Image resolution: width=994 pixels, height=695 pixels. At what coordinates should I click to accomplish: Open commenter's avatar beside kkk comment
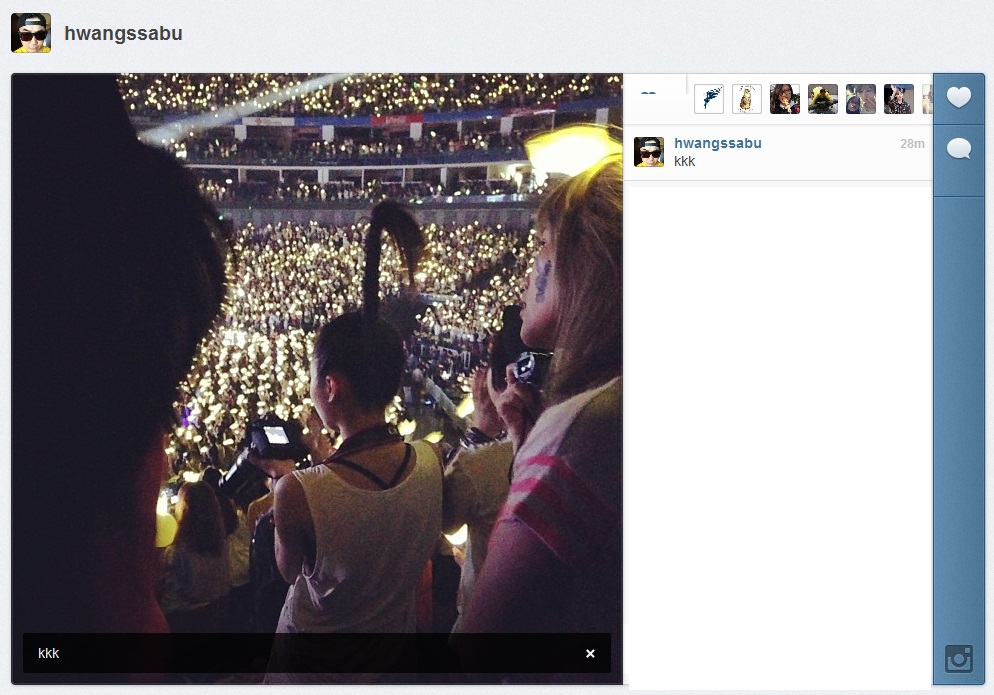649,152
